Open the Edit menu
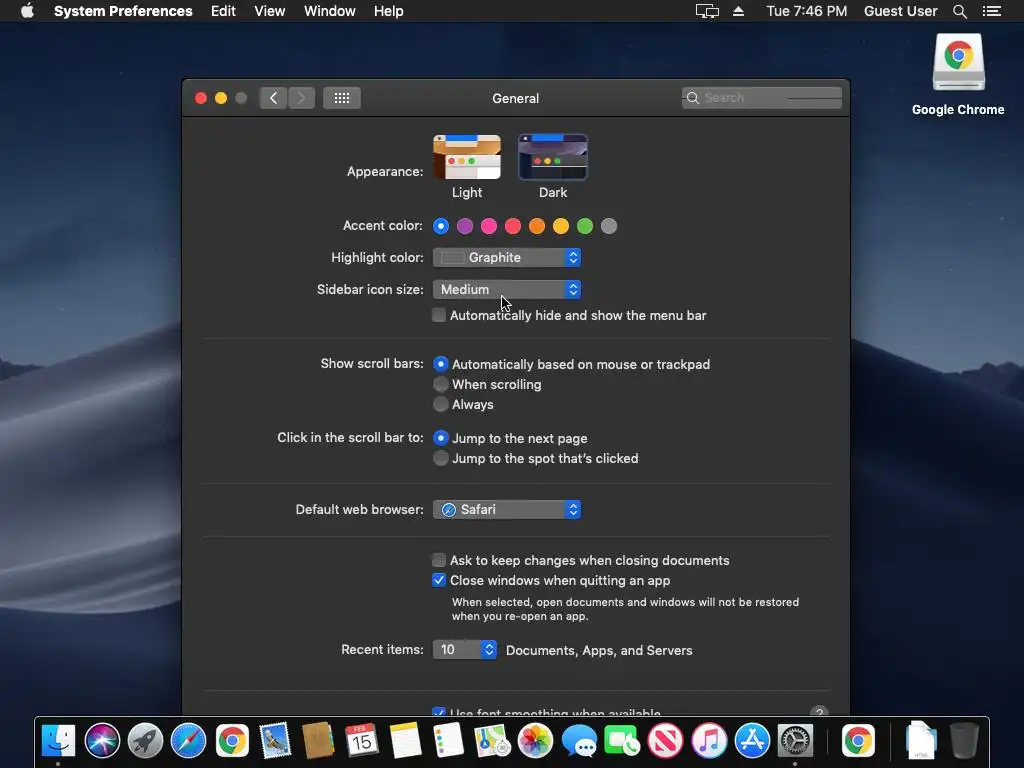Image resolution: width=1024 pixels, height=768 pixels. (223, 11)
